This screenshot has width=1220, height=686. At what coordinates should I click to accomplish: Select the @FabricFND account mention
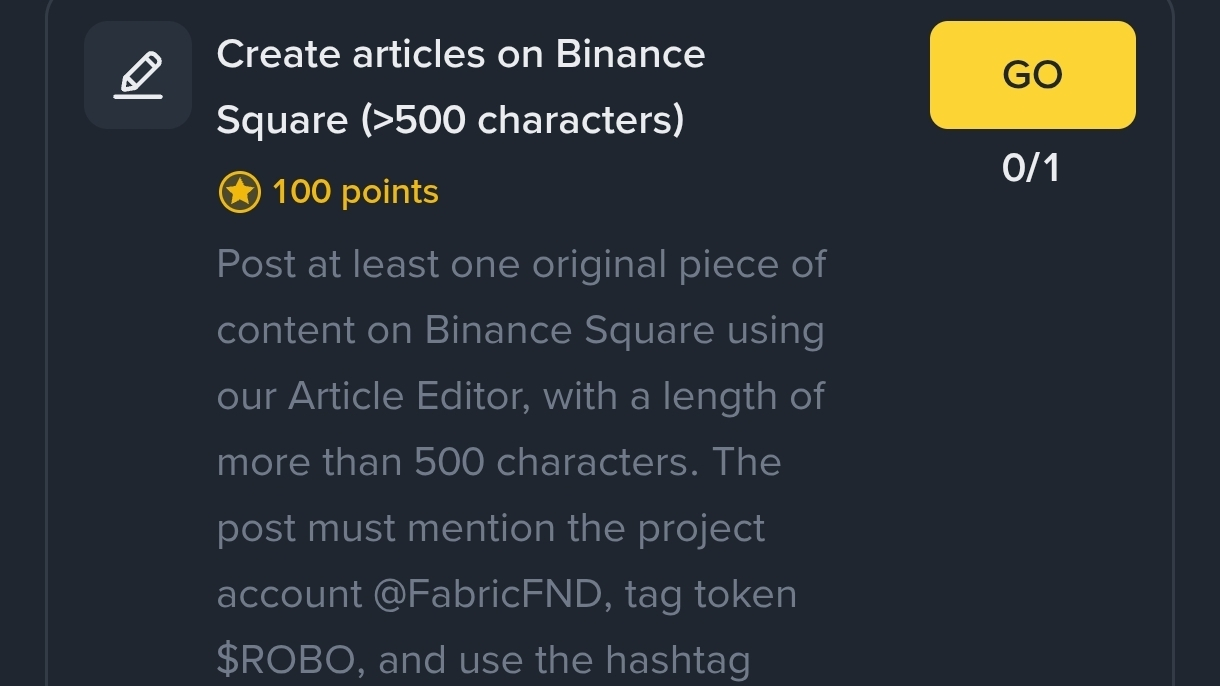coord(490,595)
